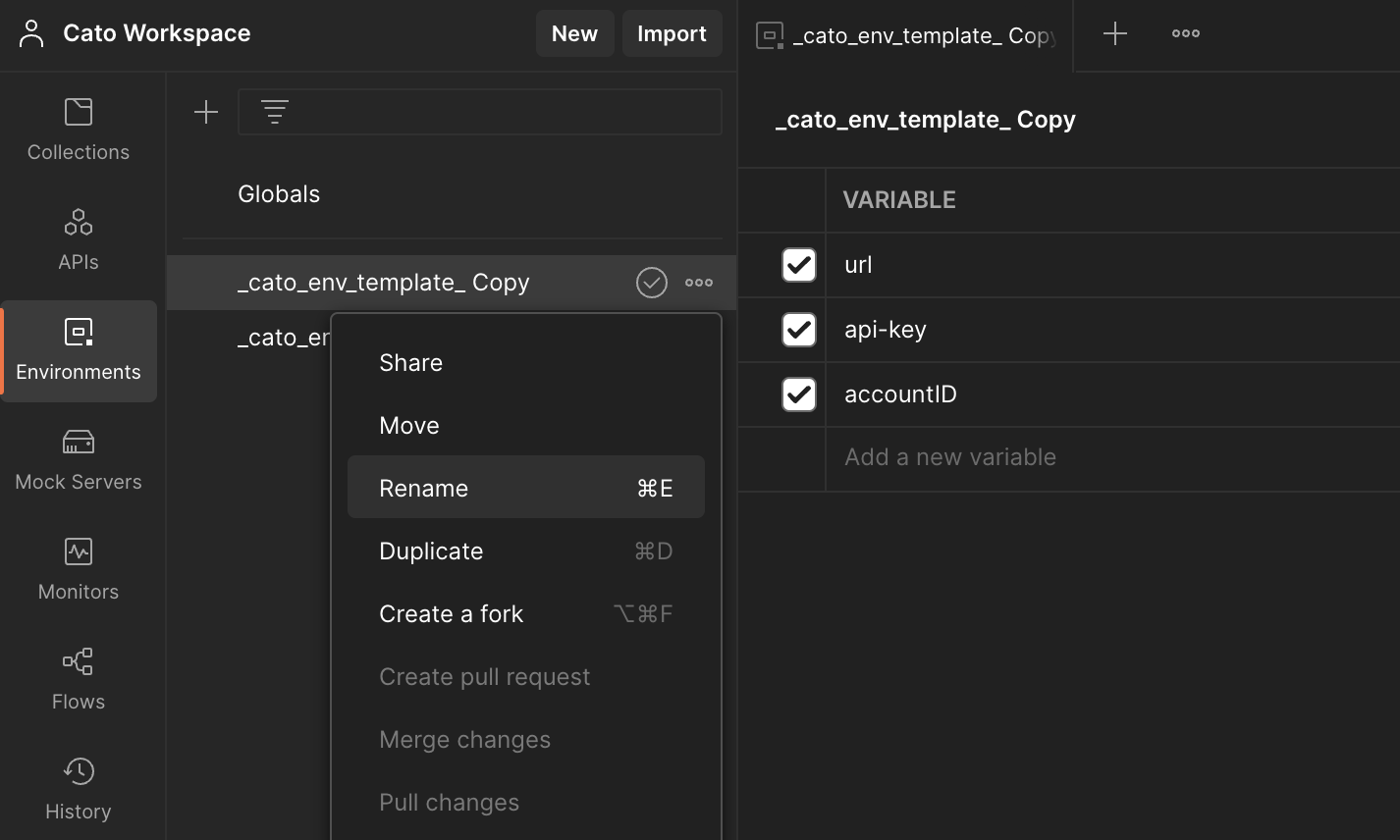Open the Flows panel

[78, 677]
